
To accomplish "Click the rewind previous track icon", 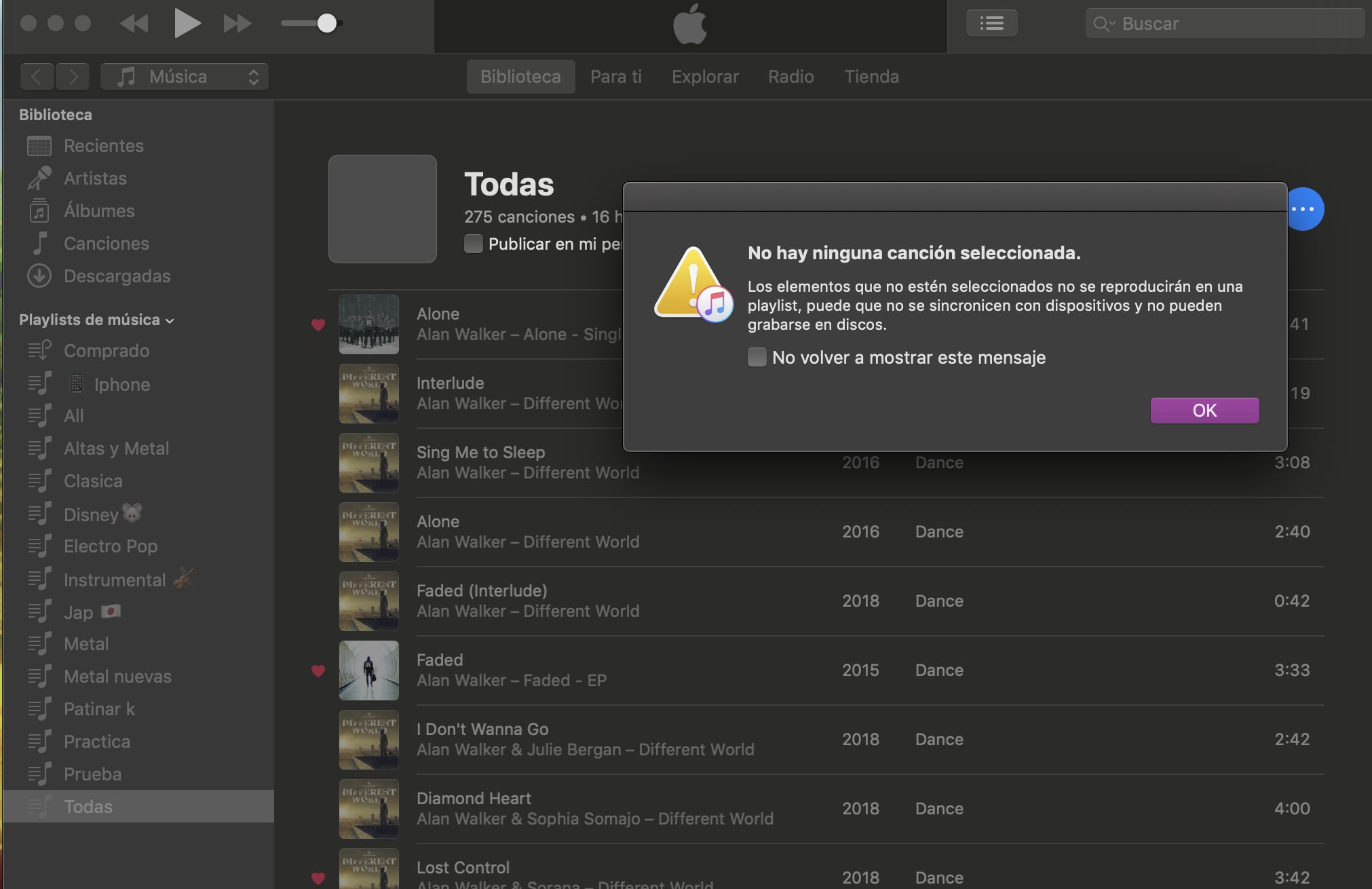I will click(x=134, y=24).
